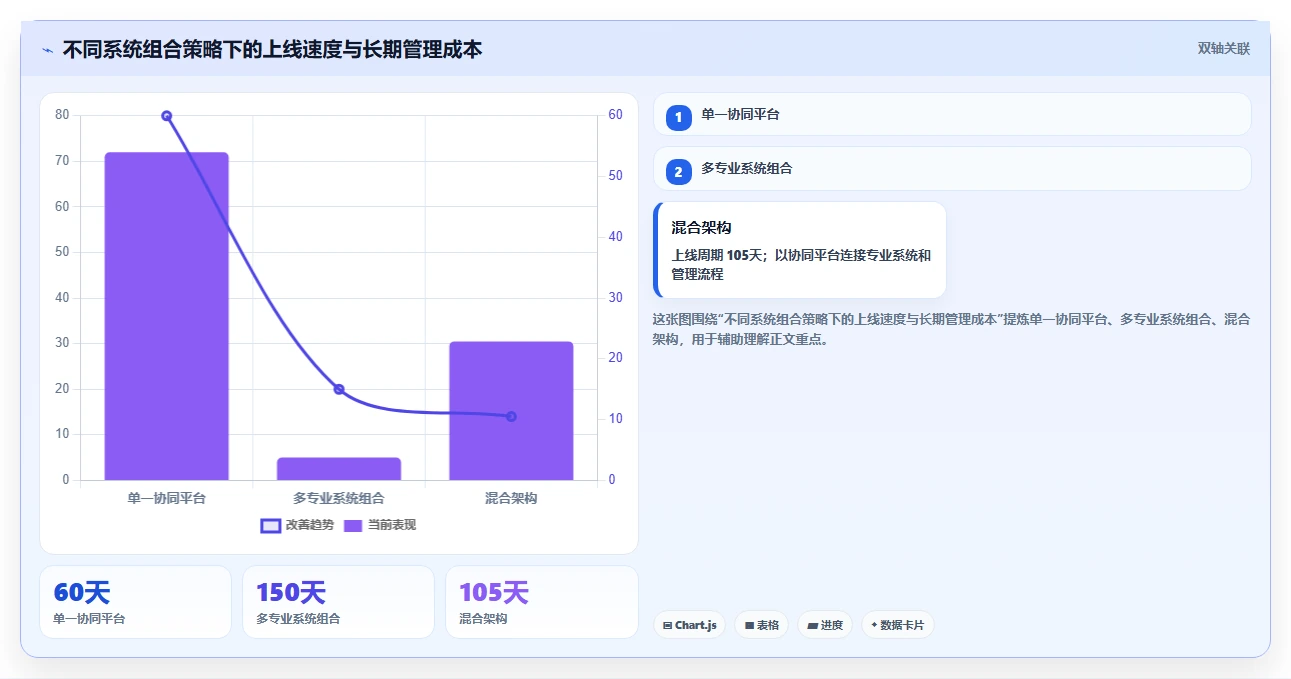
Task: Click the 双轴关联 label in header
Action: pos(1224,49)
